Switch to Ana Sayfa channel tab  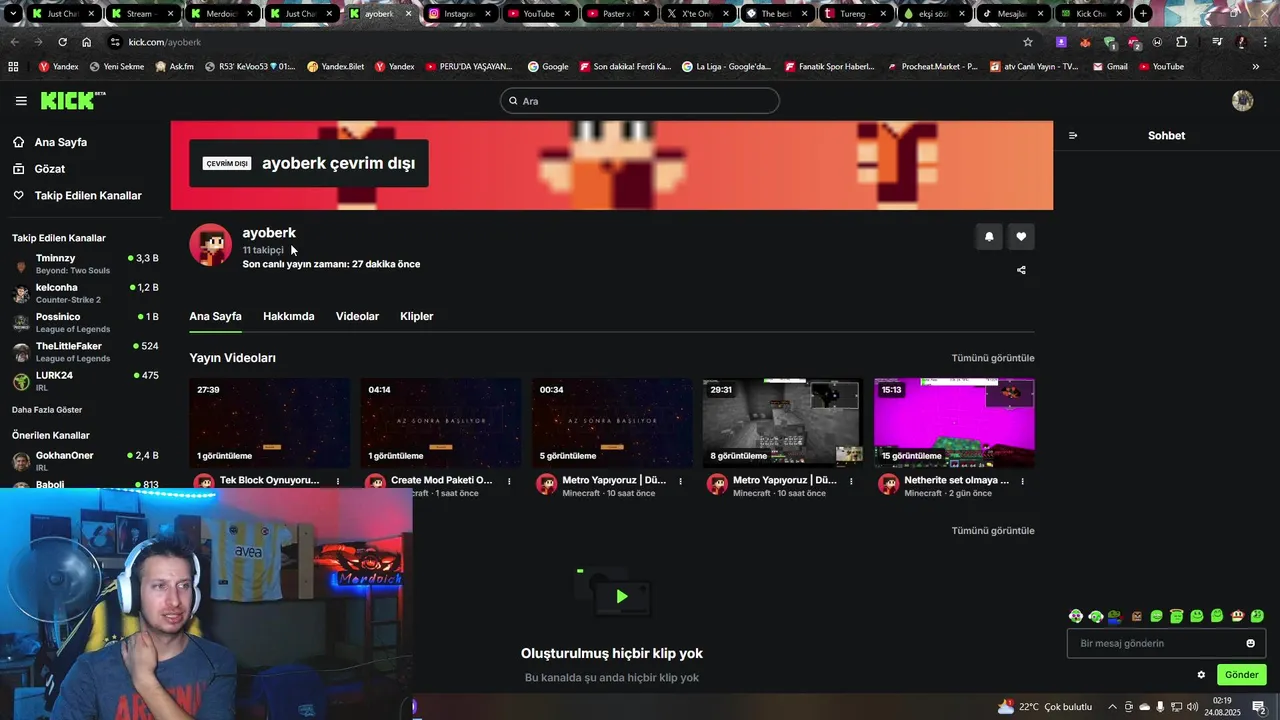pos(215,316)
